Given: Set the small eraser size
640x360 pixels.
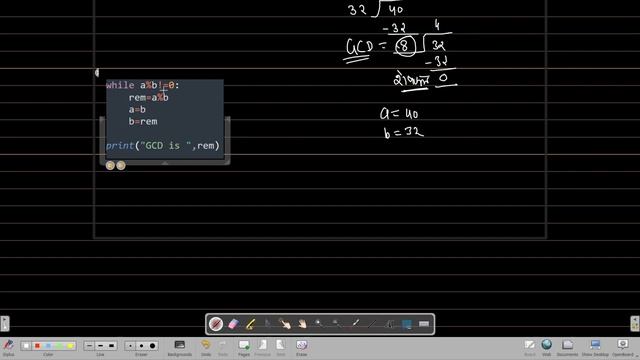Looking at the screenshot, I should (130, 346).
